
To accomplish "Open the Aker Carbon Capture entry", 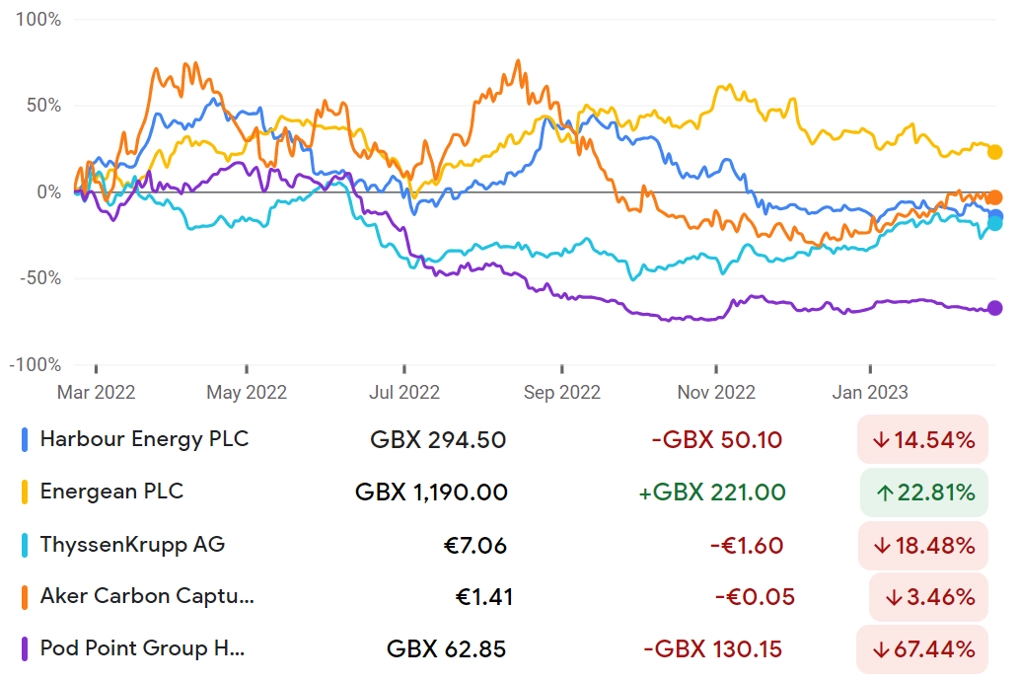I will pyautogui.click(x=504, y=597).
